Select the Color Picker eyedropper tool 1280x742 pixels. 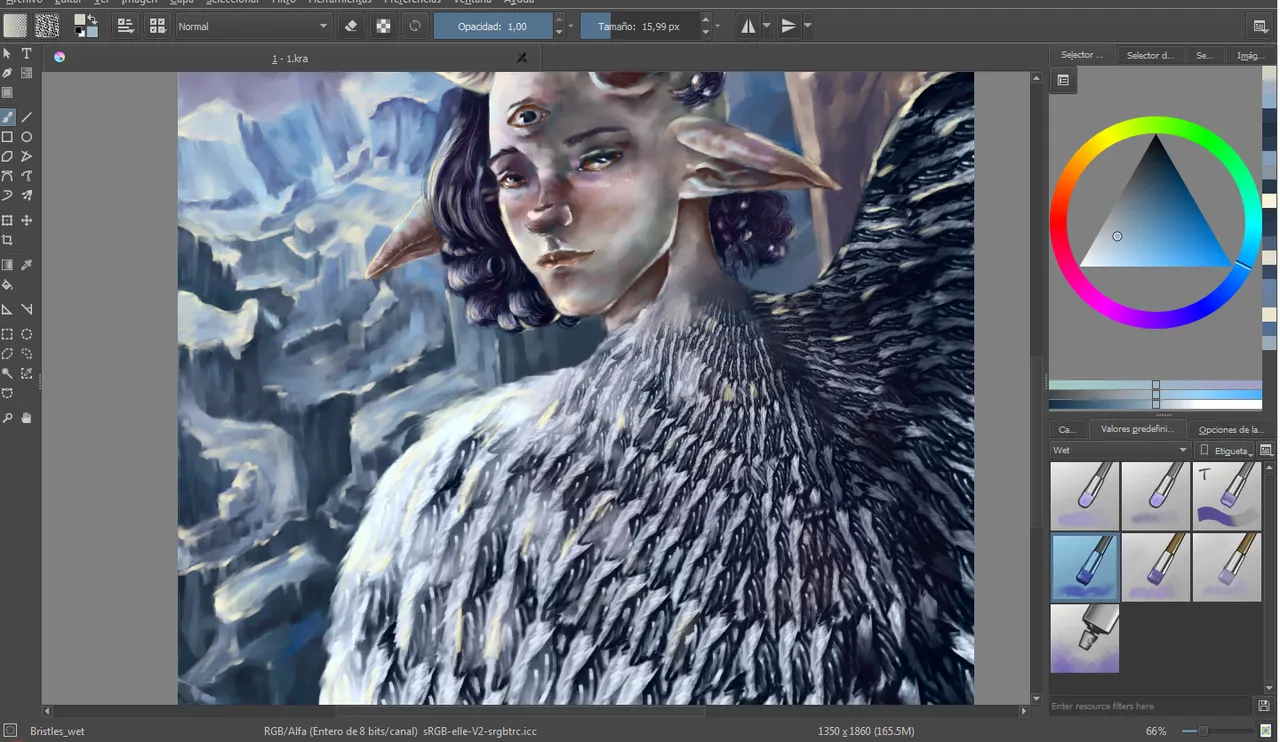point(27,265)
